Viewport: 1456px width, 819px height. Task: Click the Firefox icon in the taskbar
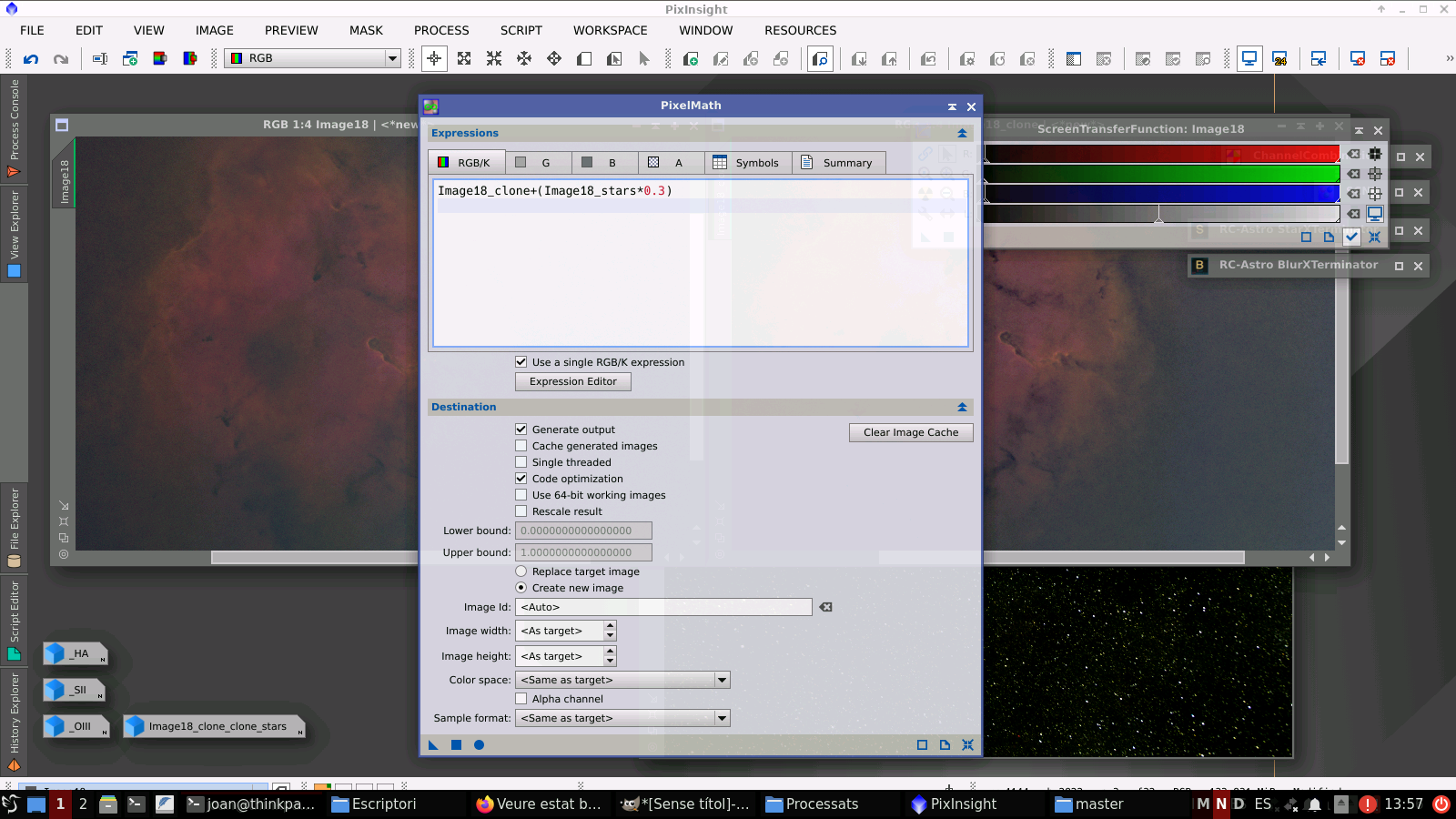point(484,804)
